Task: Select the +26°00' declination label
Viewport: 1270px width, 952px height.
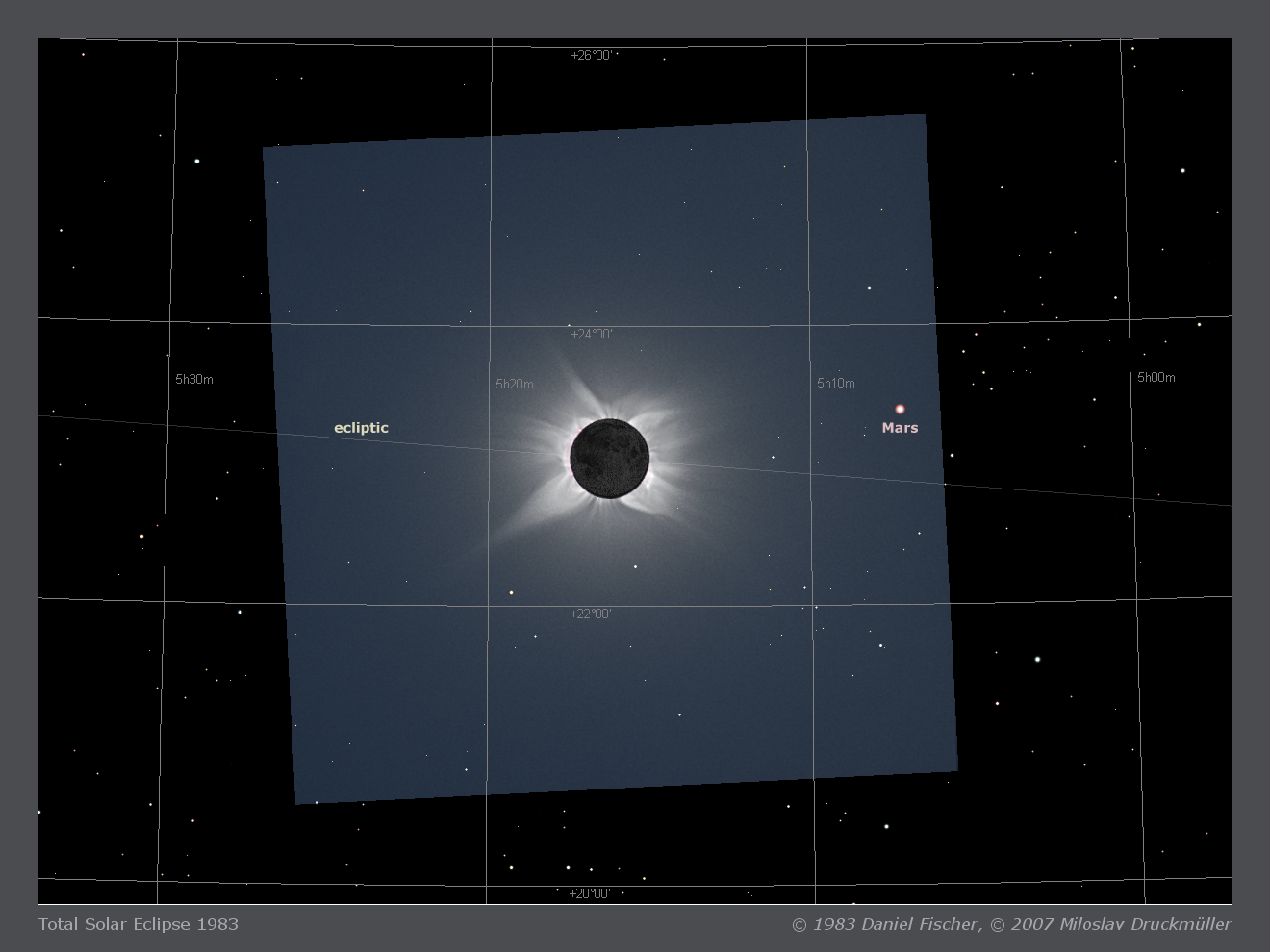Action: (x=592, y=56)
